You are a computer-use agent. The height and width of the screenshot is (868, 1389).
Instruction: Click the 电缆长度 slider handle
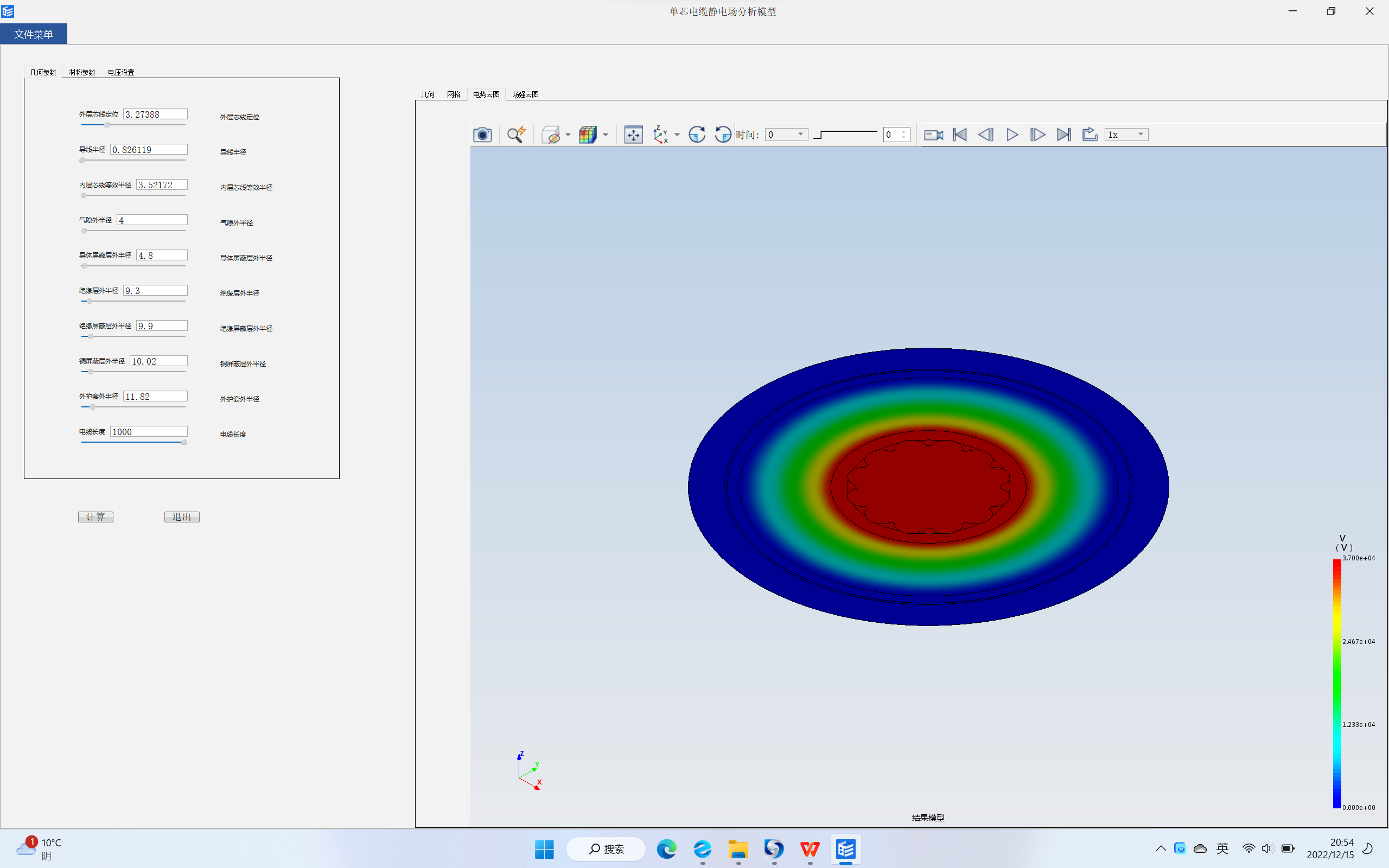pos(184,442)
